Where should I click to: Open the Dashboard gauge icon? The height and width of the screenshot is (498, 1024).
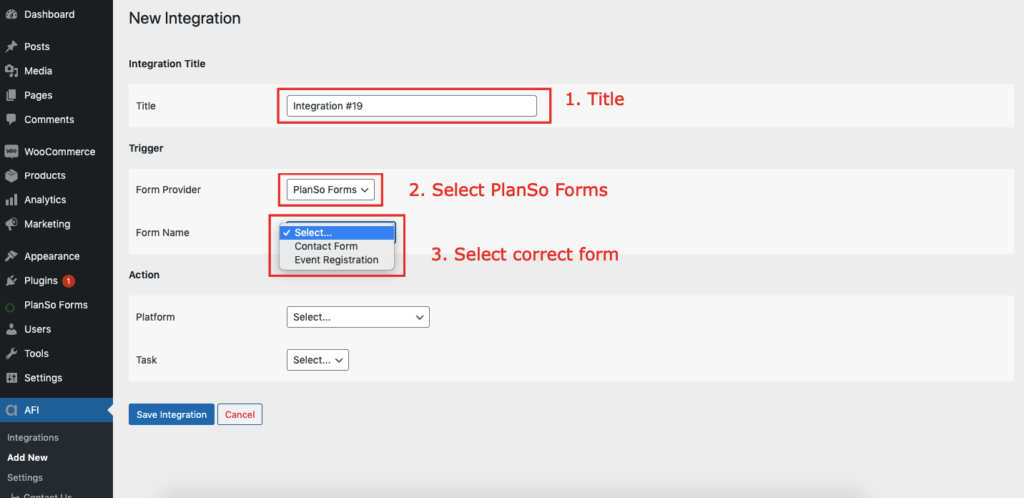coord(10,14)
